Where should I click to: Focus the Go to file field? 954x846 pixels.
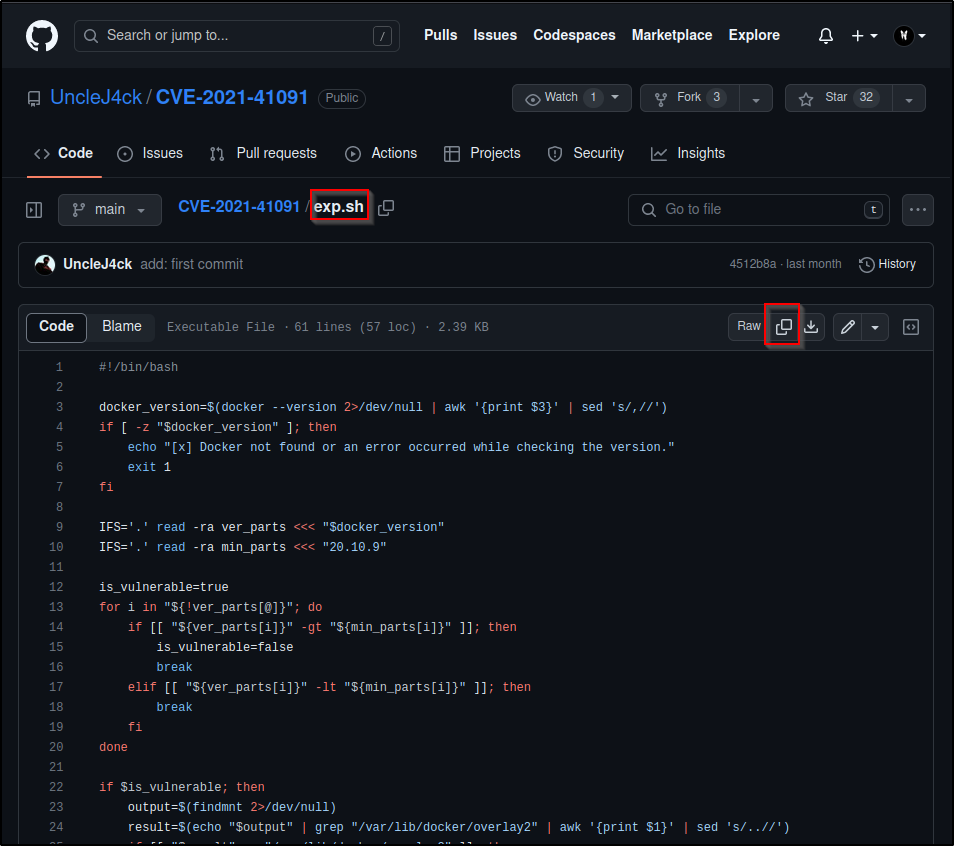[759, 210]
